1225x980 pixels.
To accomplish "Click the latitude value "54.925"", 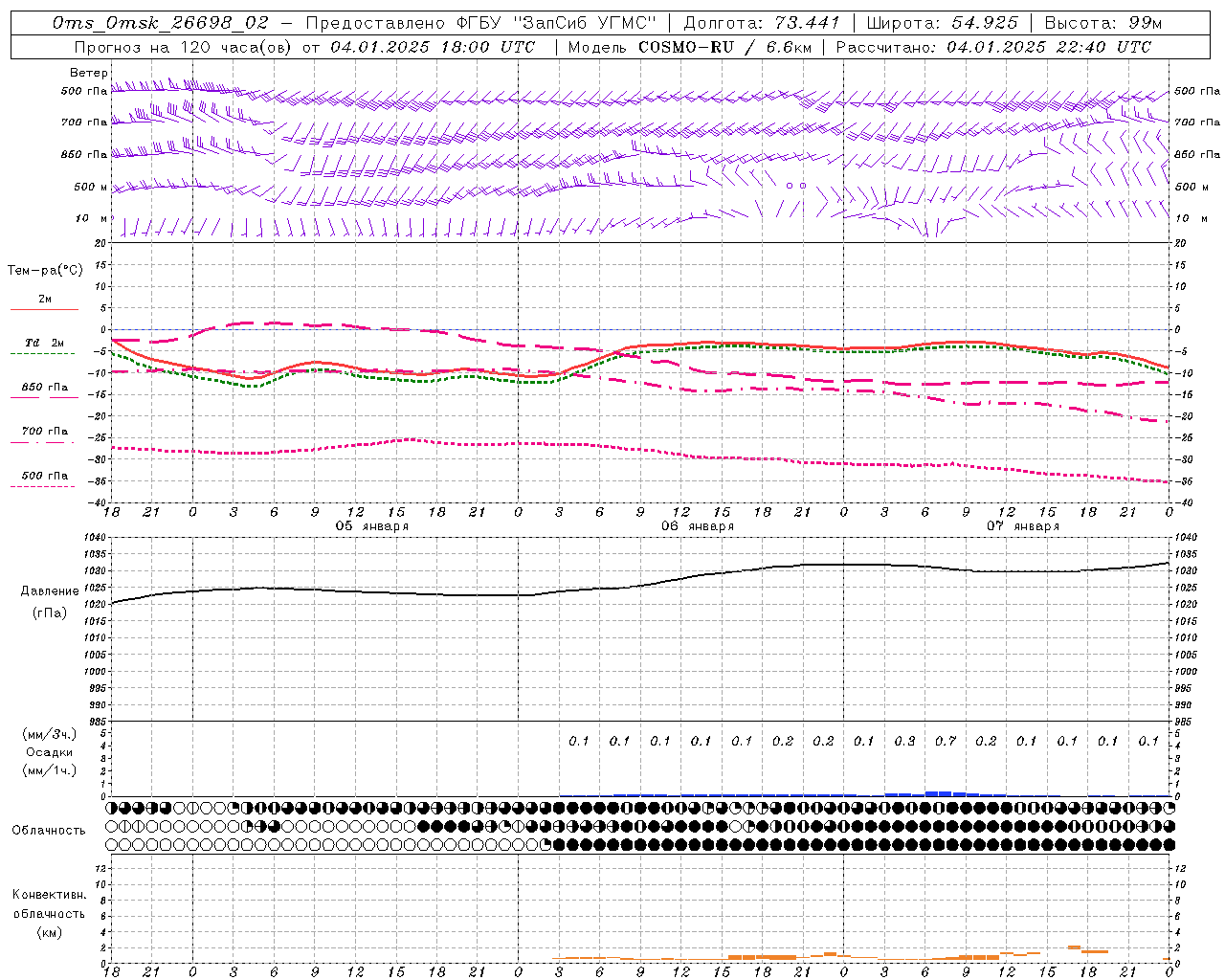I will (986, 23).
